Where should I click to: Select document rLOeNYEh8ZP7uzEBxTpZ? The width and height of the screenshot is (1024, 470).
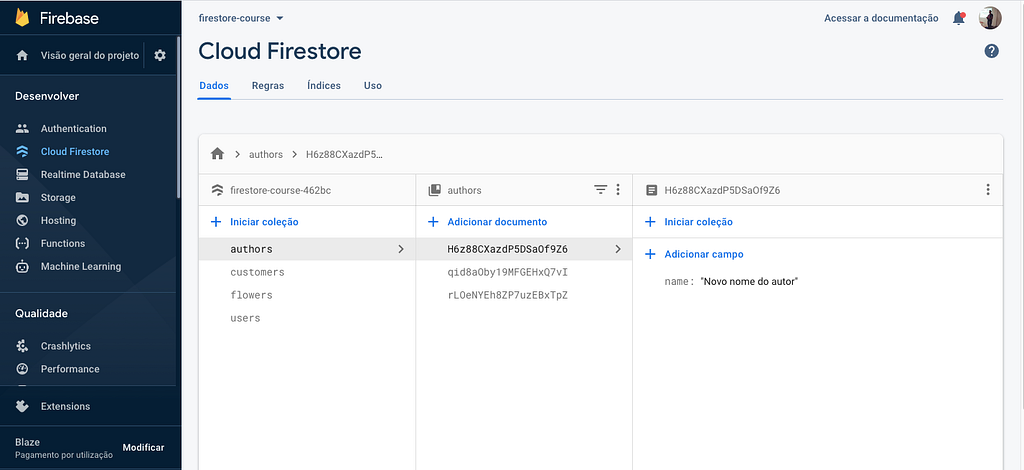(507, 295)
